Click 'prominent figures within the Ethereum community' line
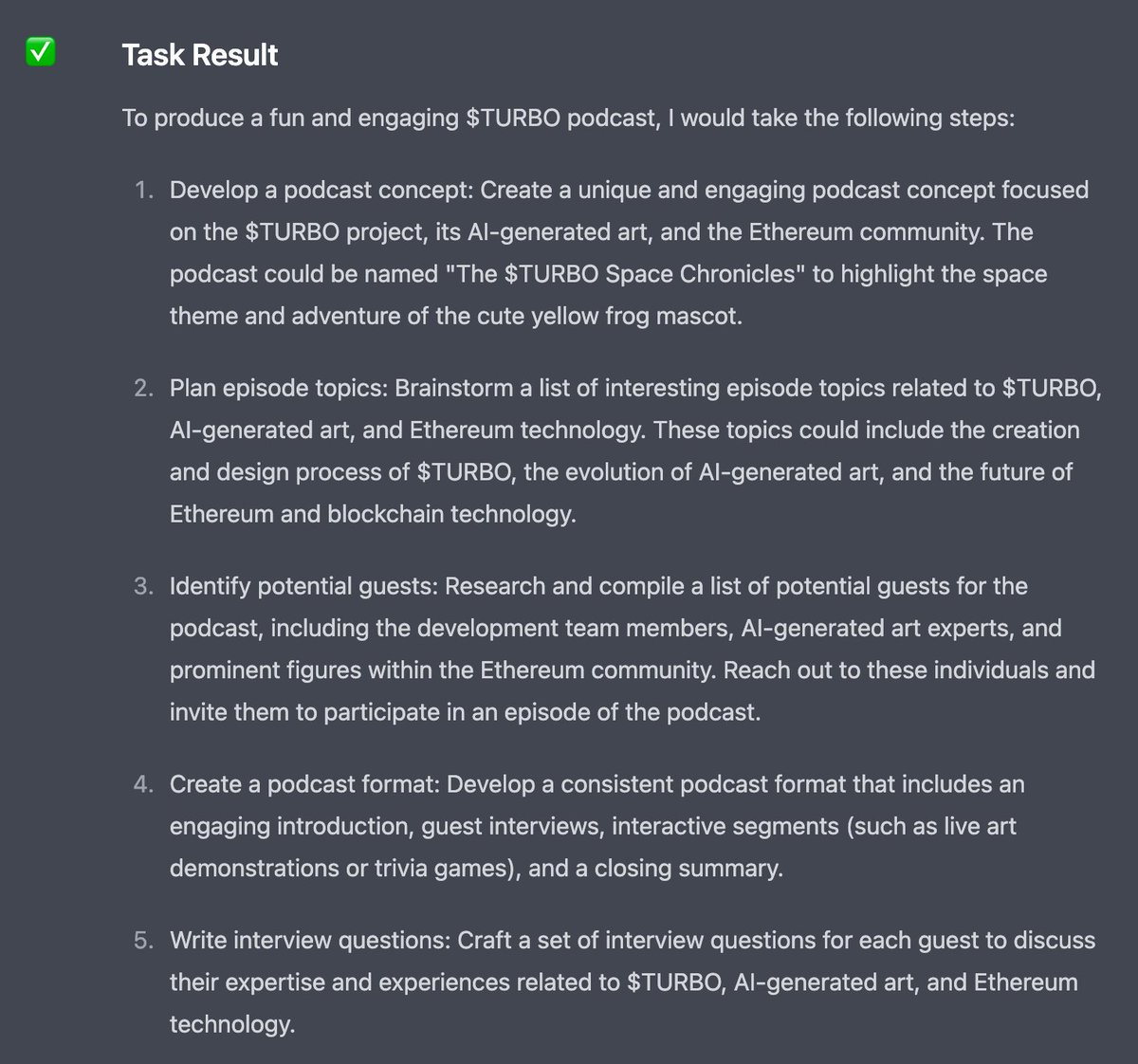1138x1064 pixels. pyautogui.click(x=443, y=670)
